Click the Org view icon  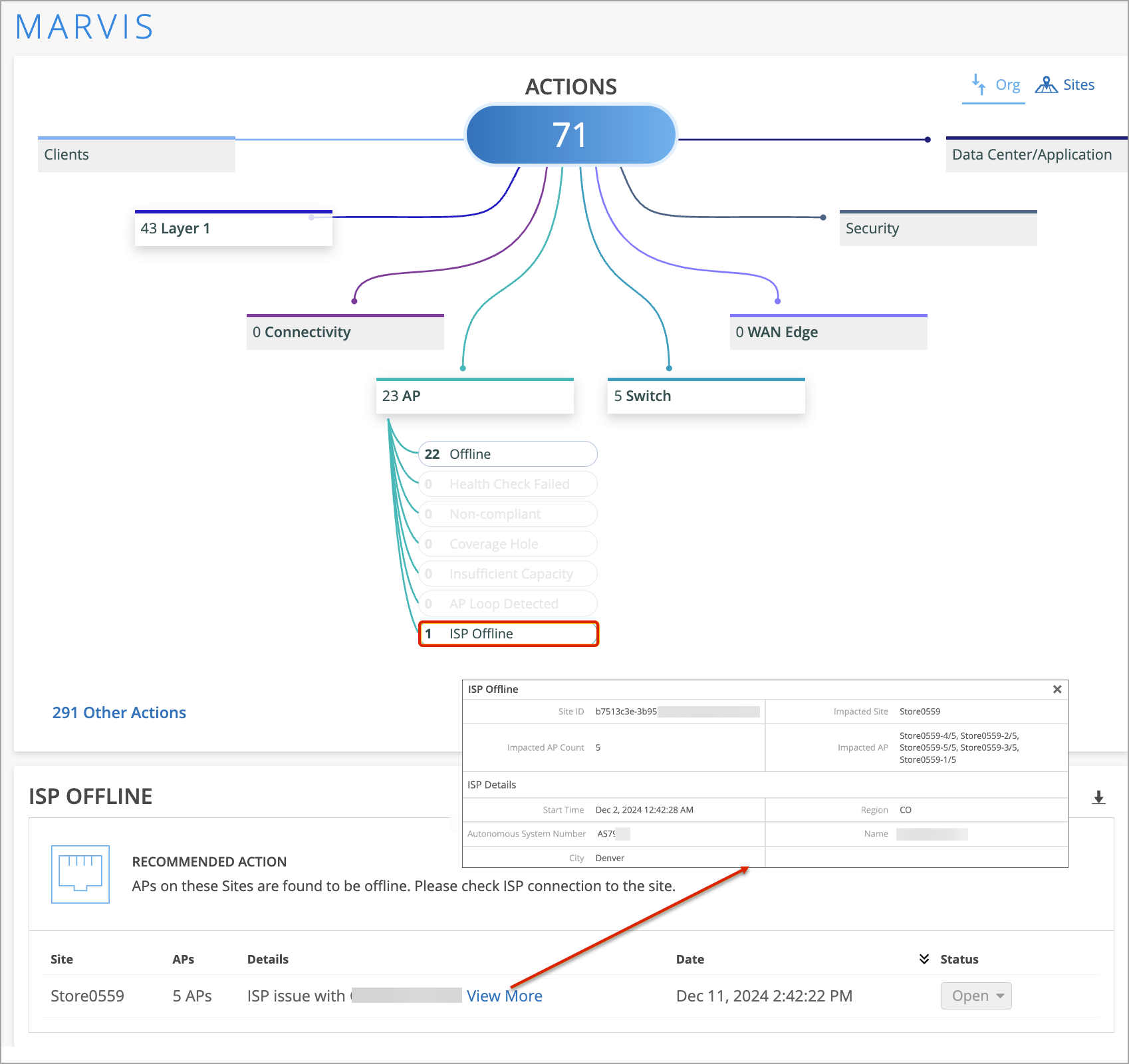979,84
